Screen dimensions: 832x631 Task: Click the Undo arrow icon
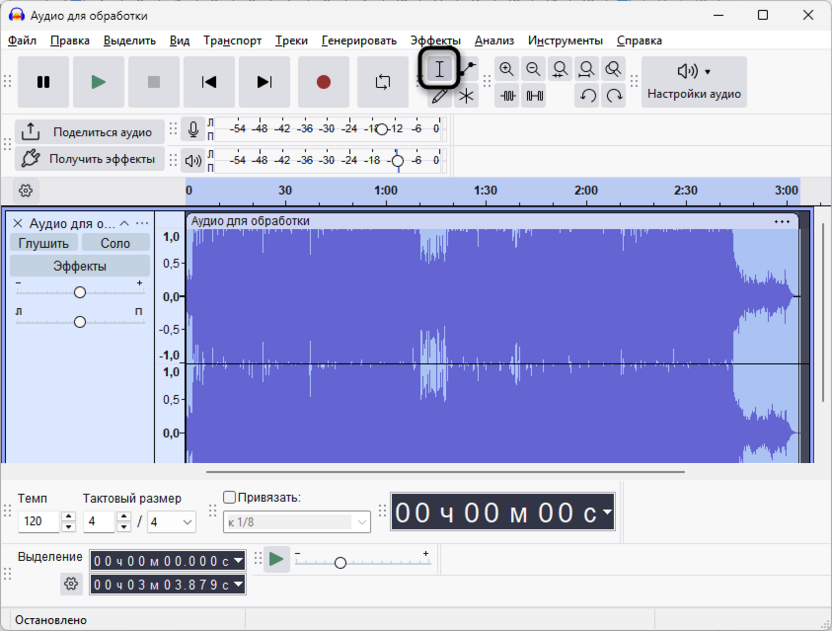(x=588, y=96)
